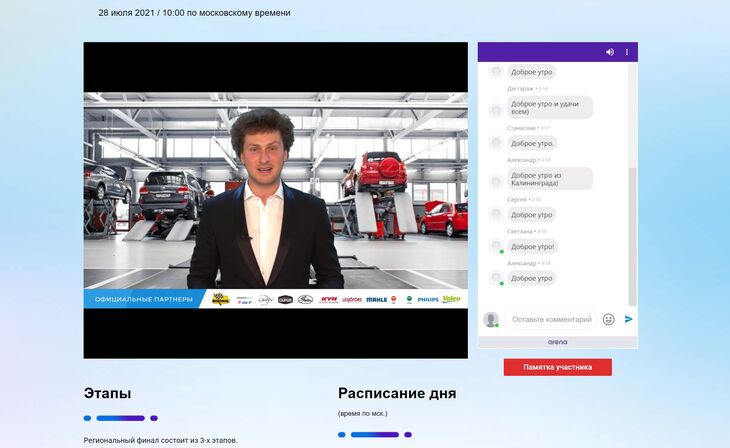Click the KYB partner logo in the video

click(329, 299)
